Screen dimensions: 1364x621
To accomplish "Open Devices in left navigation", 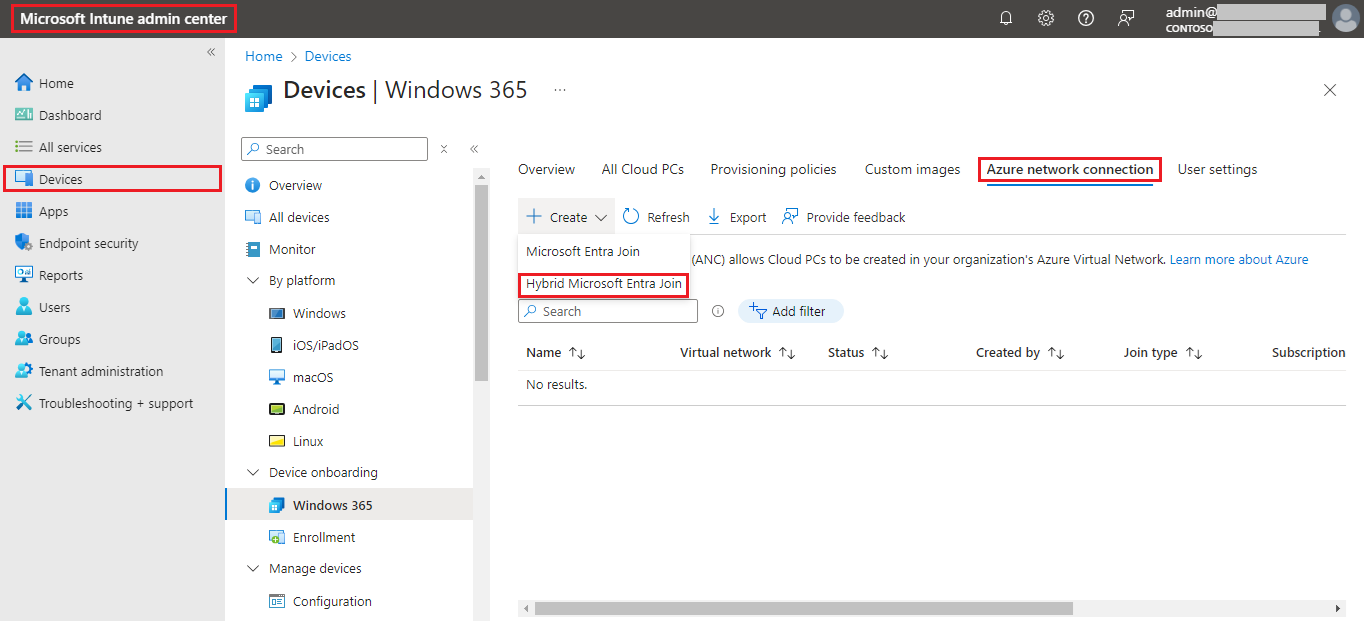I will point(112,179).
